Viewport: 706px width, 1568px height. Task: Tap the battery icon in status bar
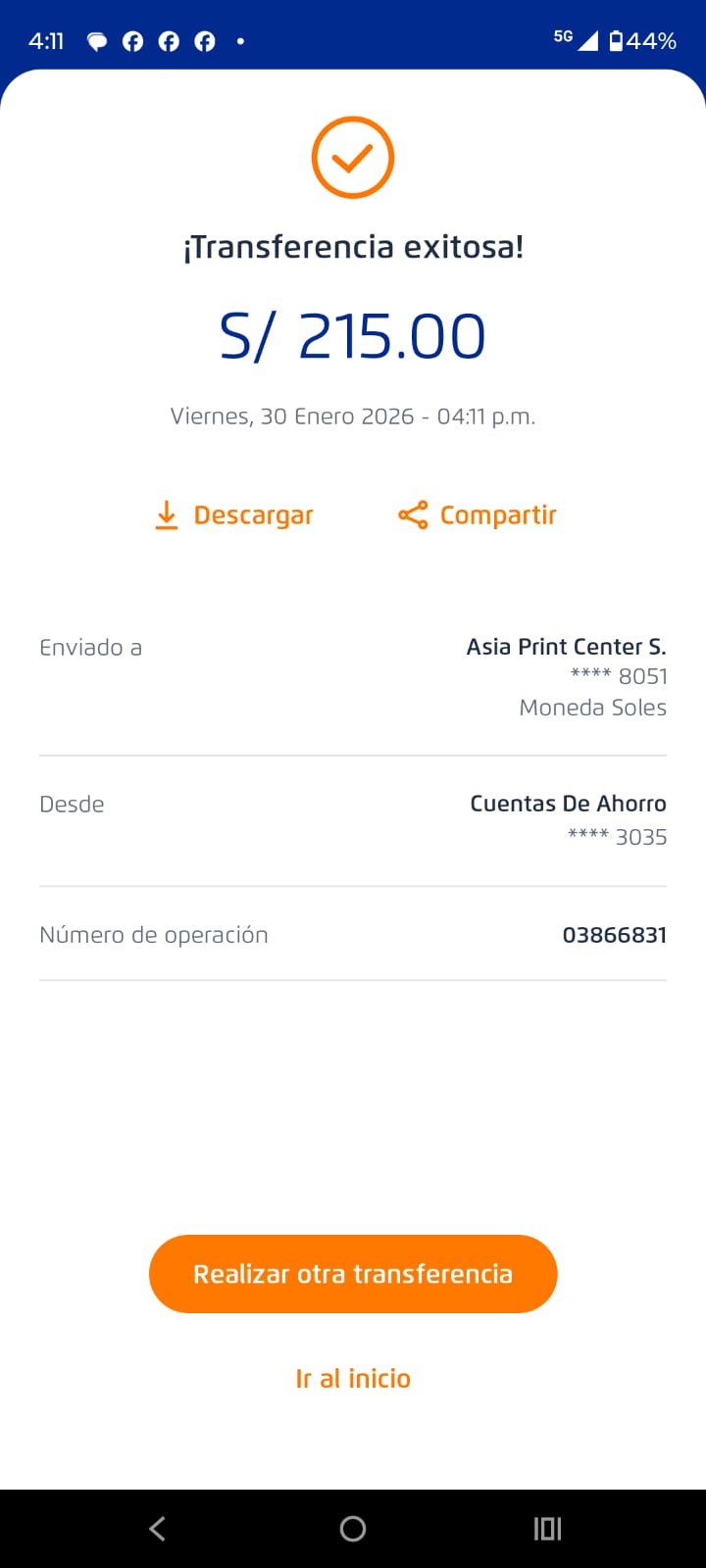point(616,41)
